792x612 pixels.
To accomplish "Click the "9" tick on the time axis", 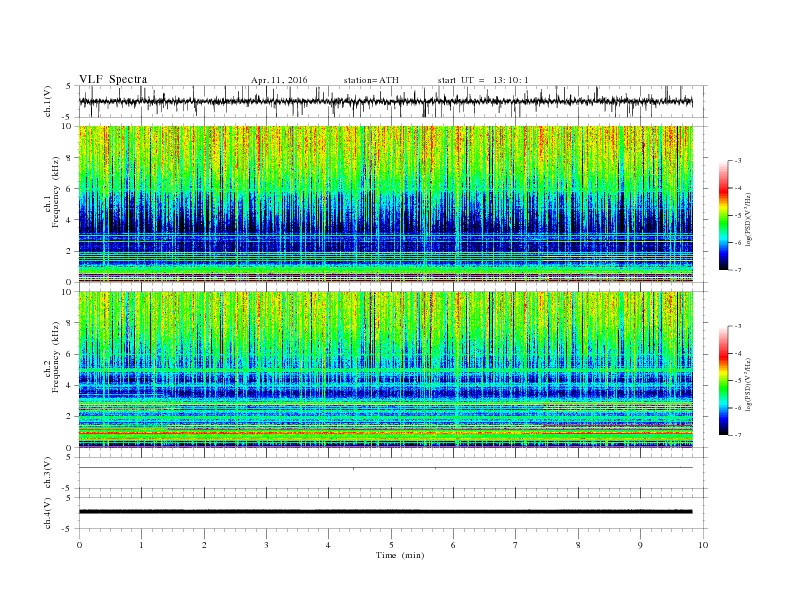I will coord(640,545).
